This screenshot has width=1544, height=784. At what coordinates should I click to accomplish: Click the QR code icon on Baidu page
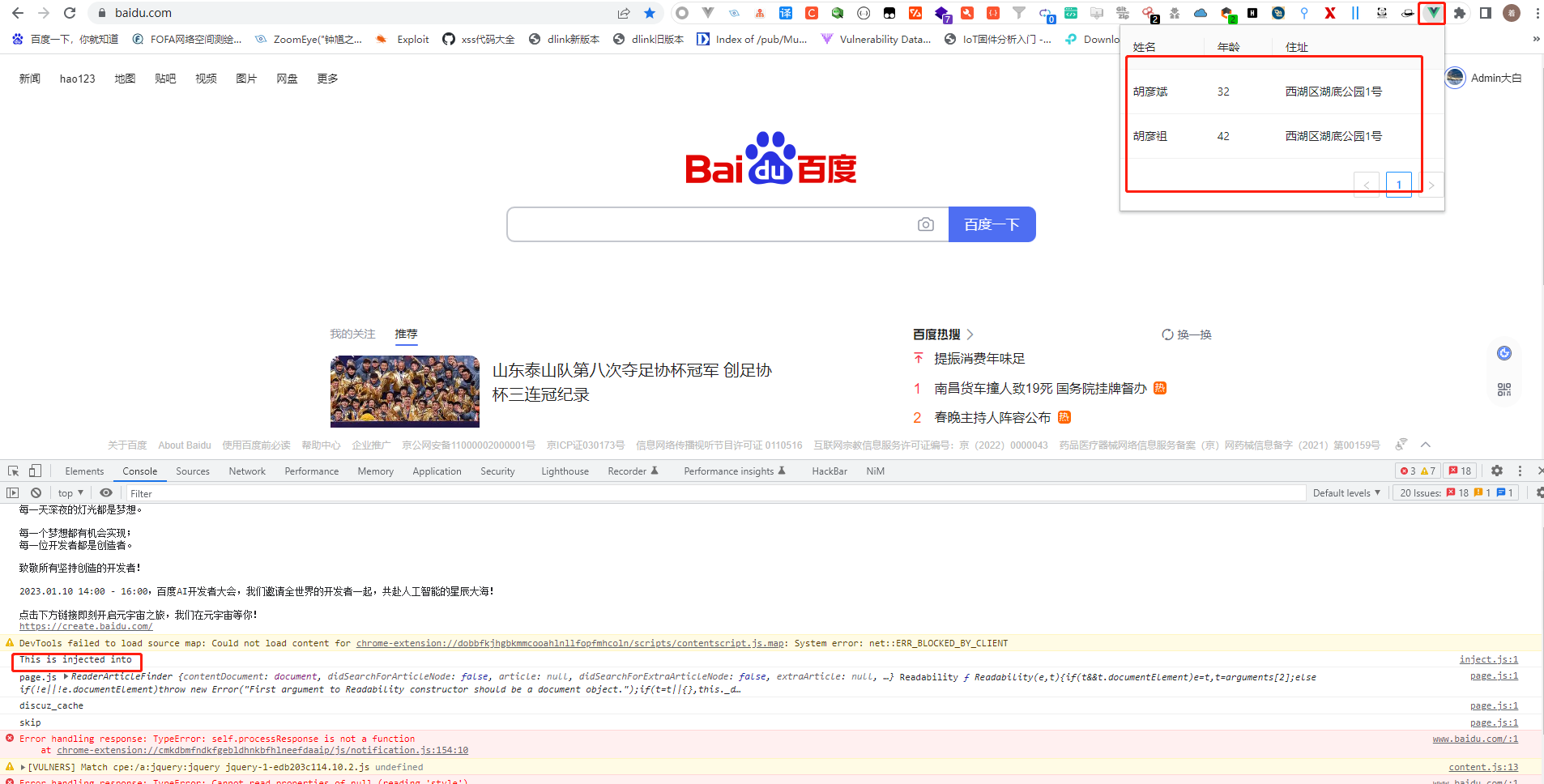click(1504, 390)
